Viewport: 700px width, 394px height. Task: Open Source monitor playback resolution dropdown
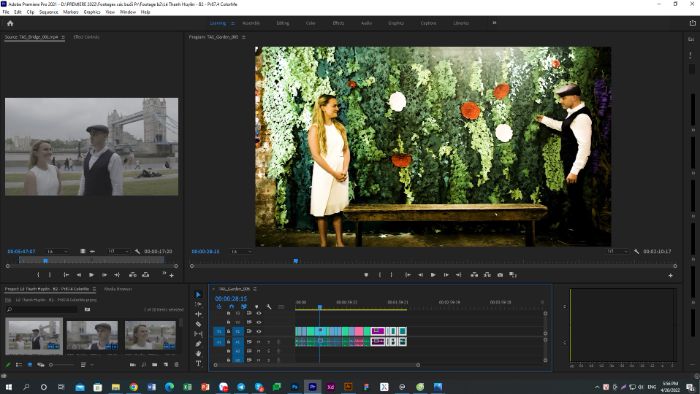119,251
